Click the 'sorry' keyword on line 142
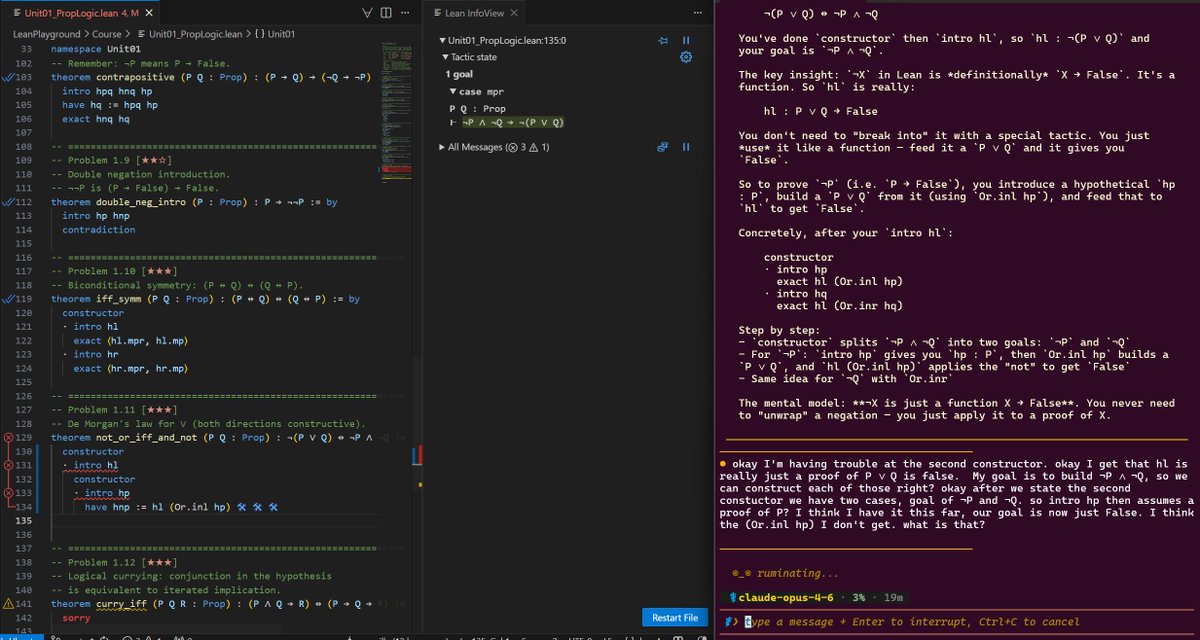The height and width of the screenshot is (640, 1200). pos(76,619)
